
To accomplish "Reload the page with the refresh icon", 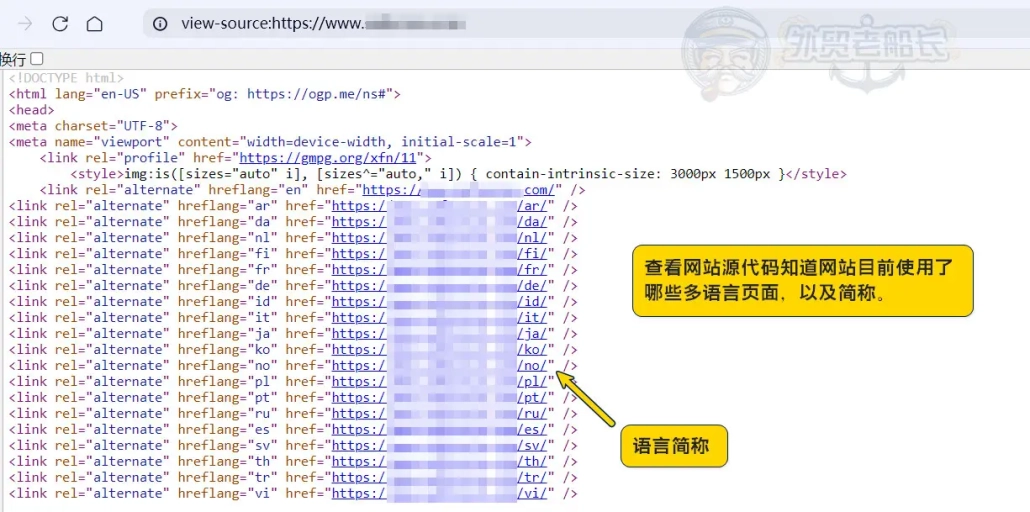I will 60,24.
